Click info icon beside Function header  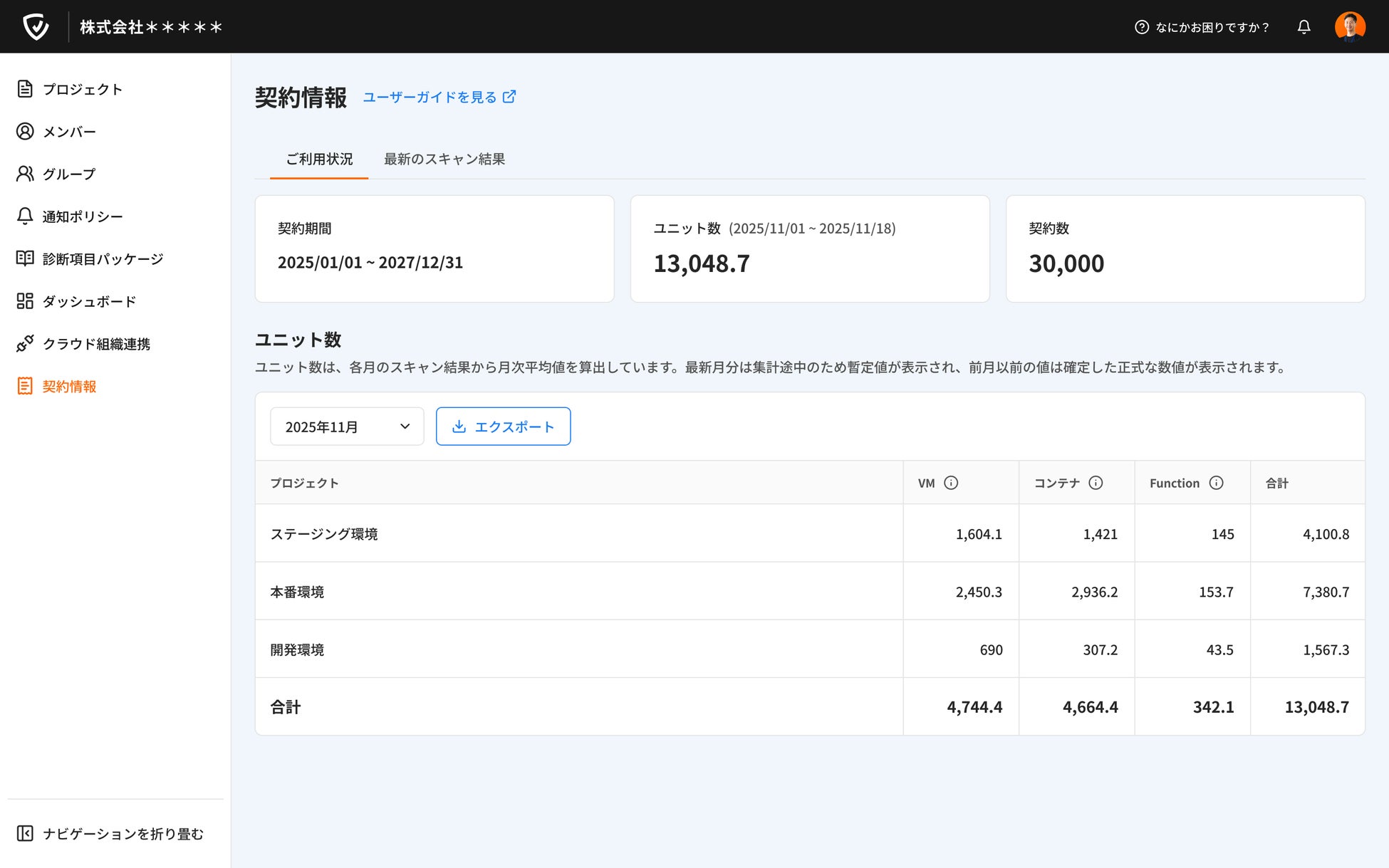1216,483
